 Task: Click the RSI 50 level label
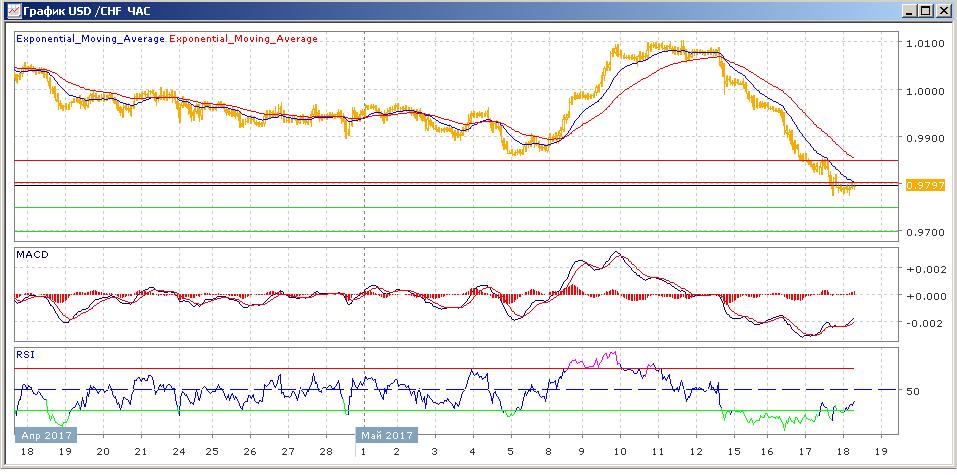(x=914, y=390)
